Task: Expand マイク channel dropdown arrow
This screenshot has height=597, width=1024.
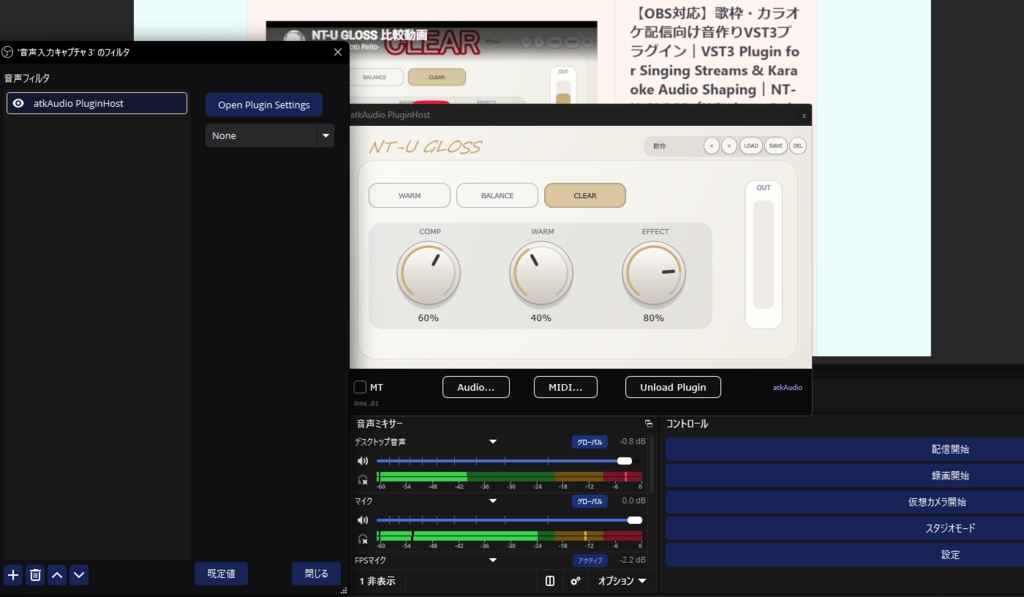Action: (x=493, y=501)
